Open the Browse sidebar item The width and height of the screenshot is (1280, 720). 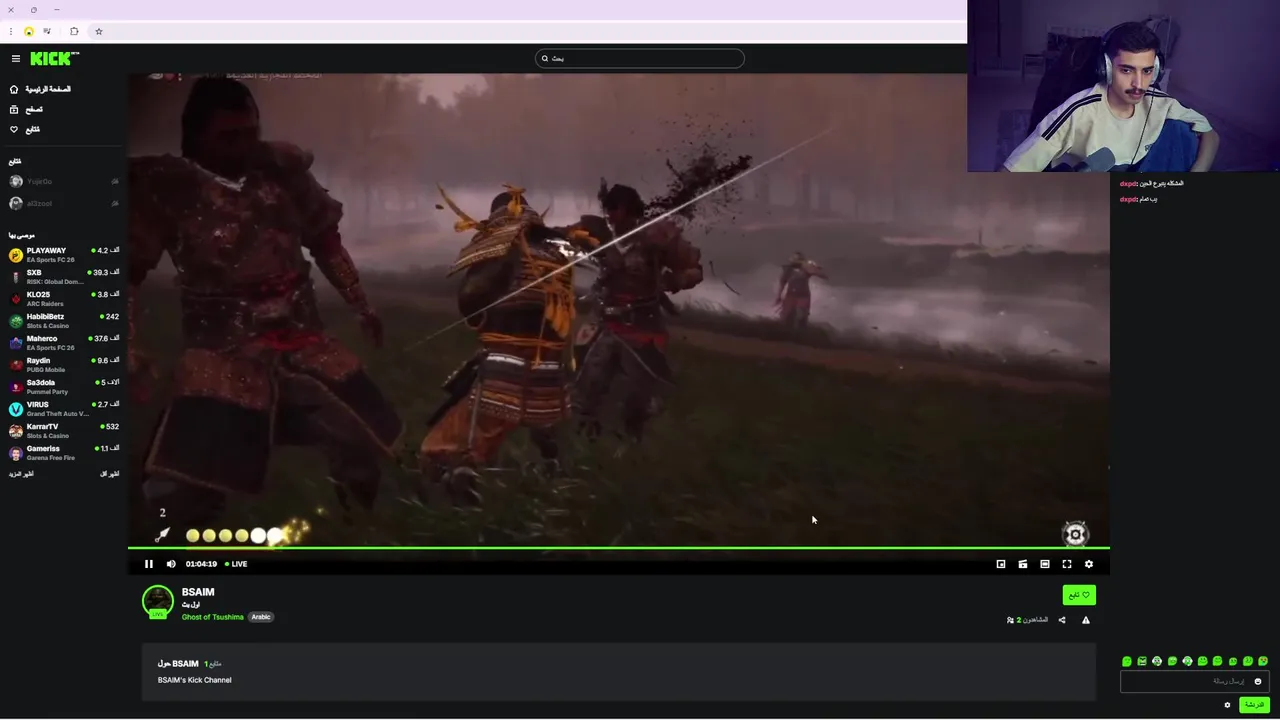(26, 109)
